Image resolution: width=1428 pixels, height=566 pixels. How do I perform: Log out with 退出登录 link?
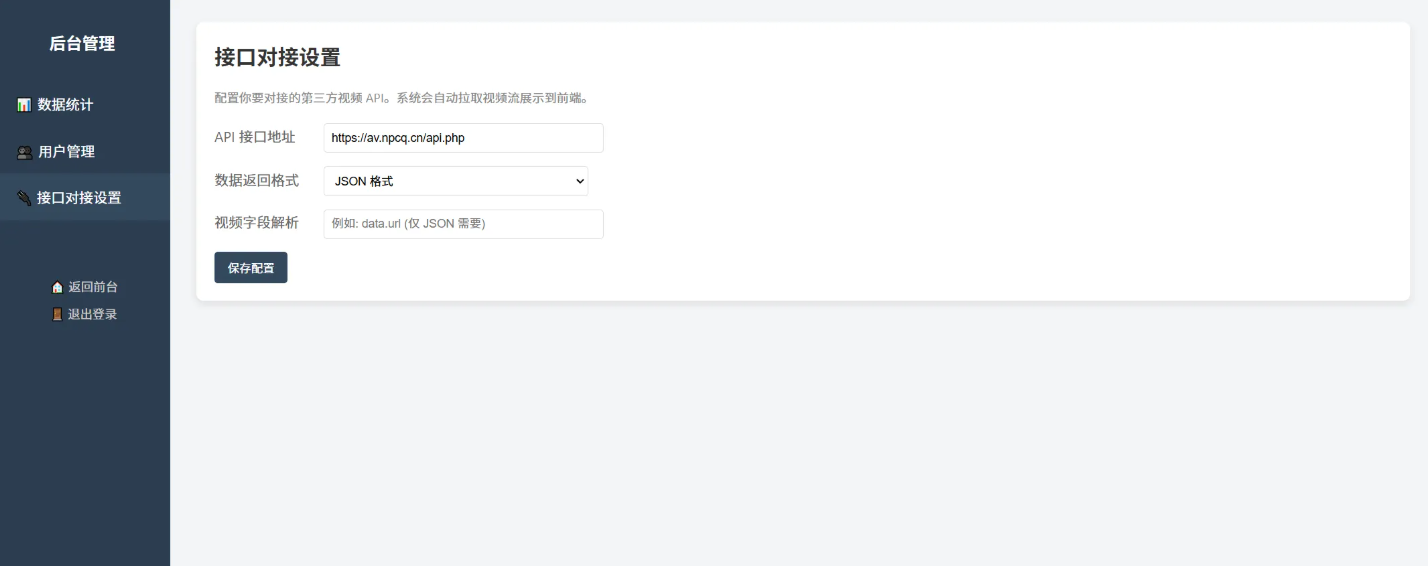coord(85,314)
